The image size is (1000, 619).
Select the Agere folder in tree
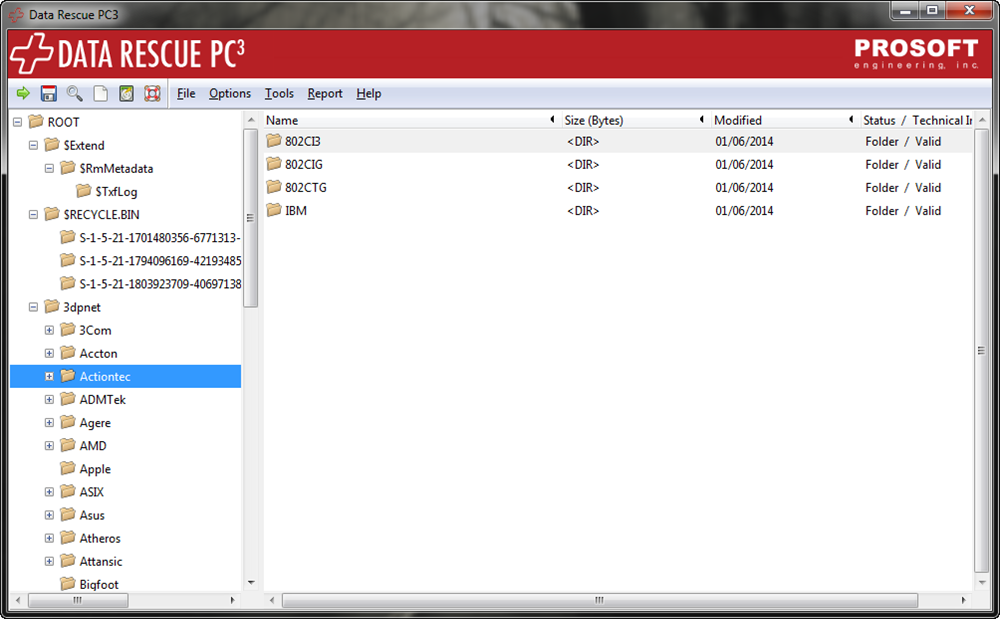[x=85, y=423]
